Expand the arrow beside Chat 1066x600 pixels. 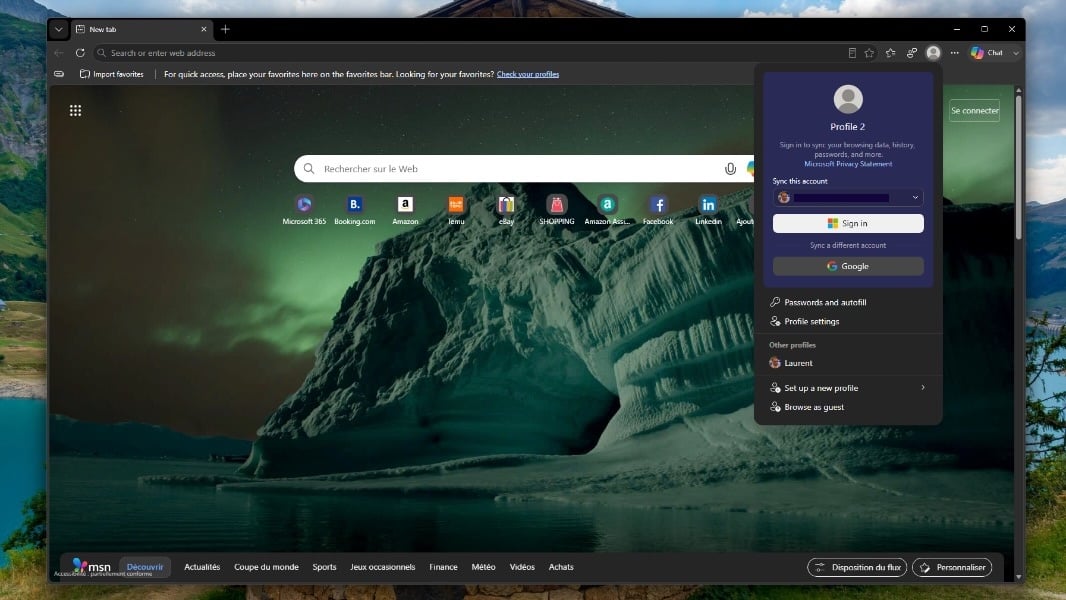pyautogui.click(x=1016, y=53)
